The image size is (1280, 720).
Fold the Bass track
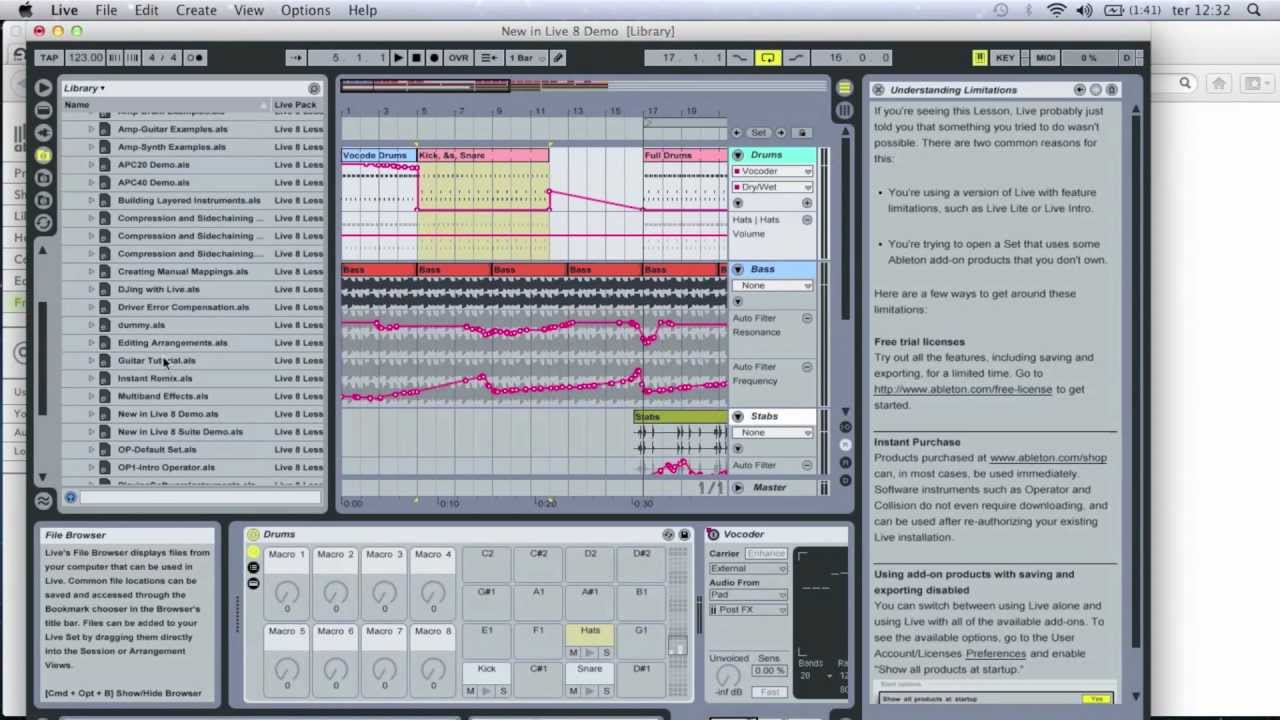click(x=738, y=269)
